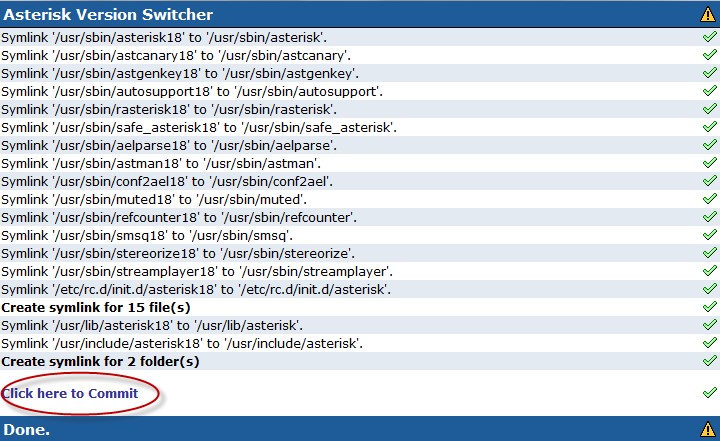Click the 'Create symlink for 2 folder(s)' summary
Viewport: 720px width, 441px height.
tap(101, 362)
